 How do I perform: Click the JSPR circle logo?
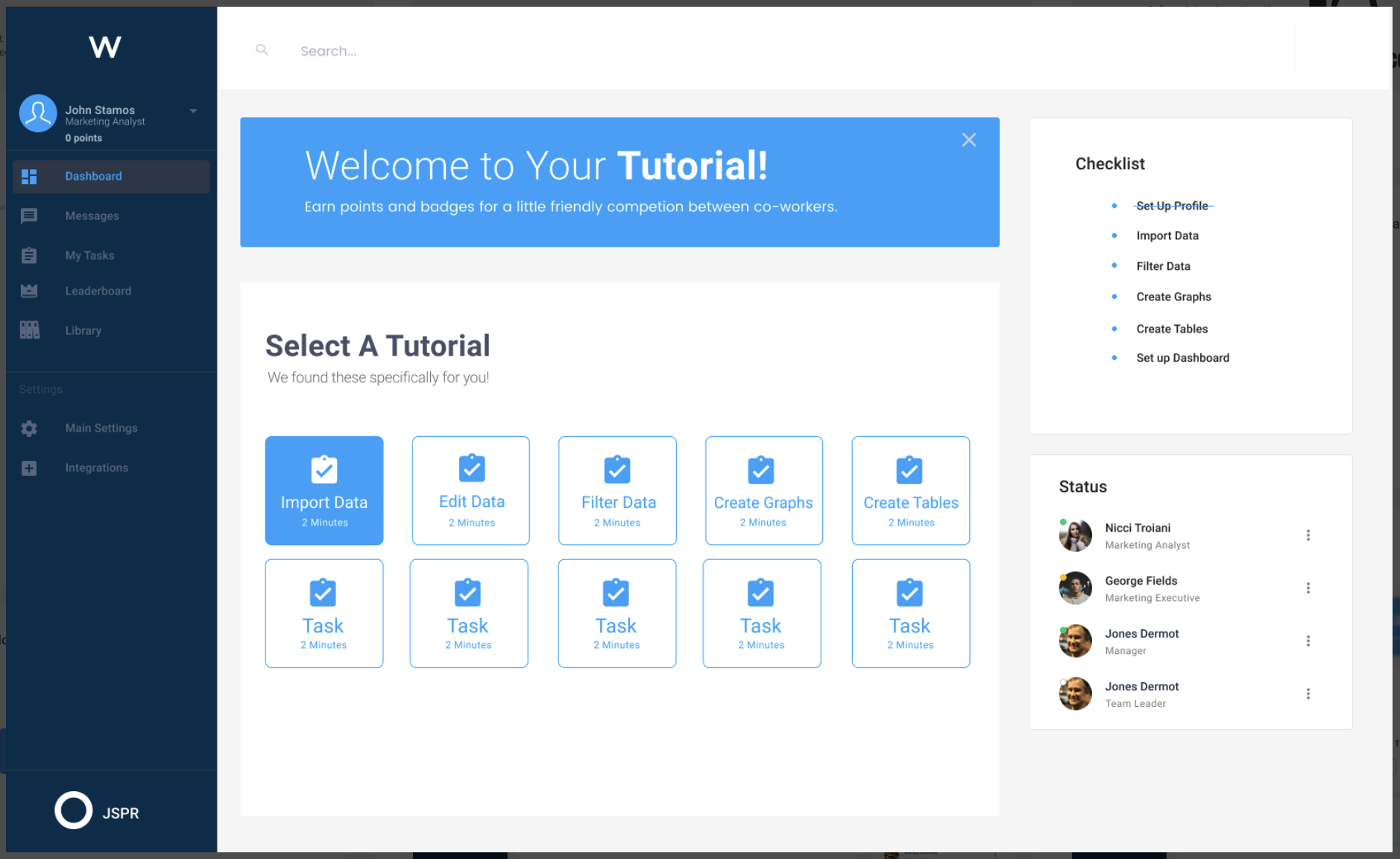[x=73, y=811]
